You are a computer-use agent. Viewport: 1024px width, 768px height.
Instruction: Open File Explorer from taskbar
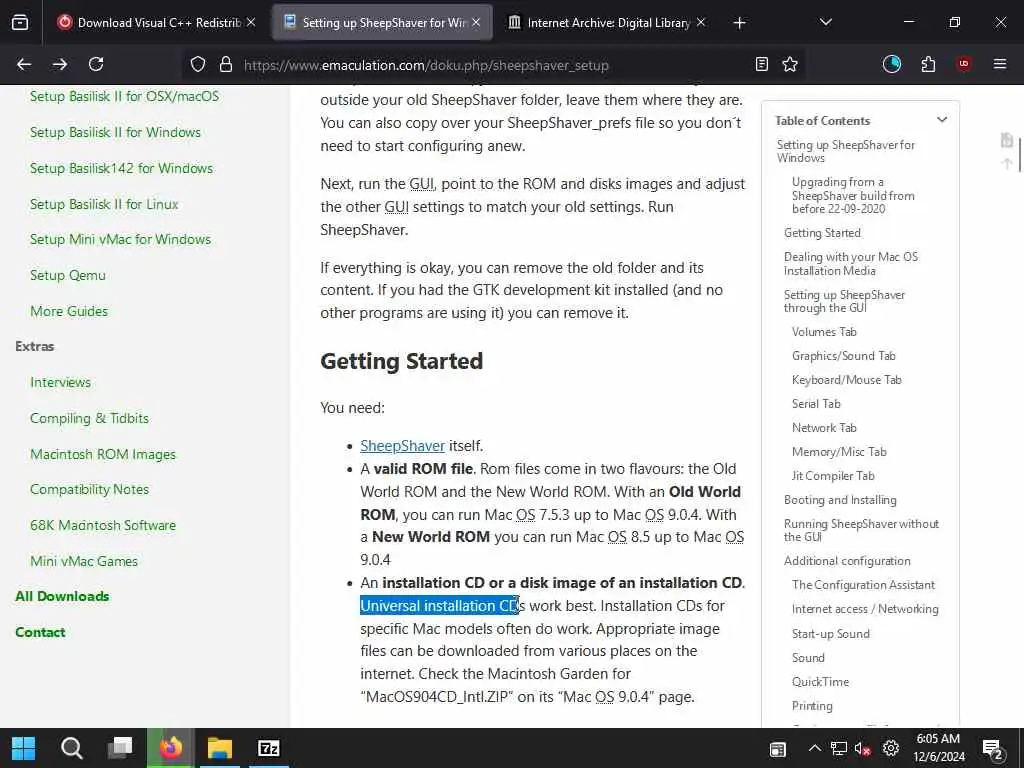[x=220, y=748]
